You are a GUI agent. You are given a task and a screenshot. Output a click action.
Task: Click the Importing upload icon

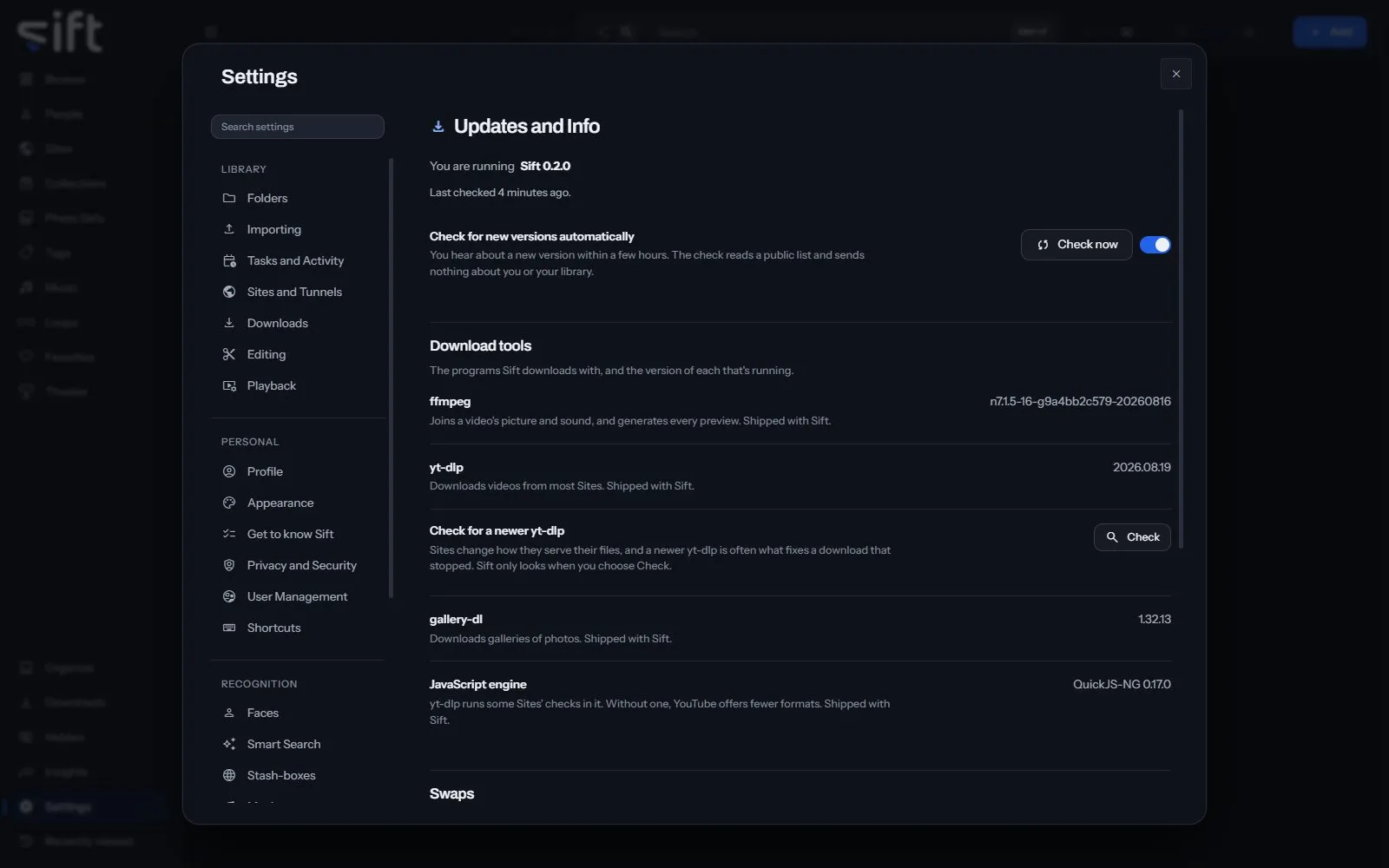(x=229, y=229)
